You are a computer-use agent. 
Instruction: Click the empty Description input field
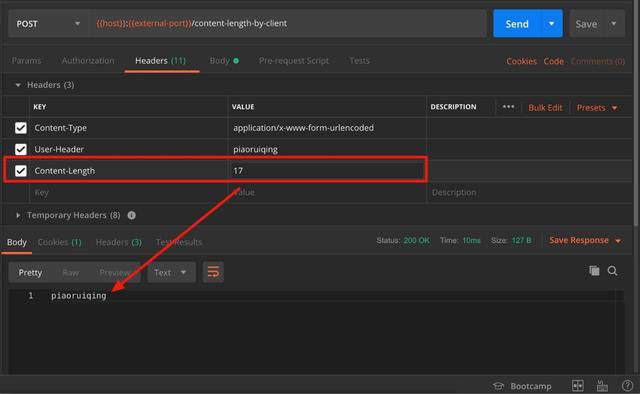[529, 192]
